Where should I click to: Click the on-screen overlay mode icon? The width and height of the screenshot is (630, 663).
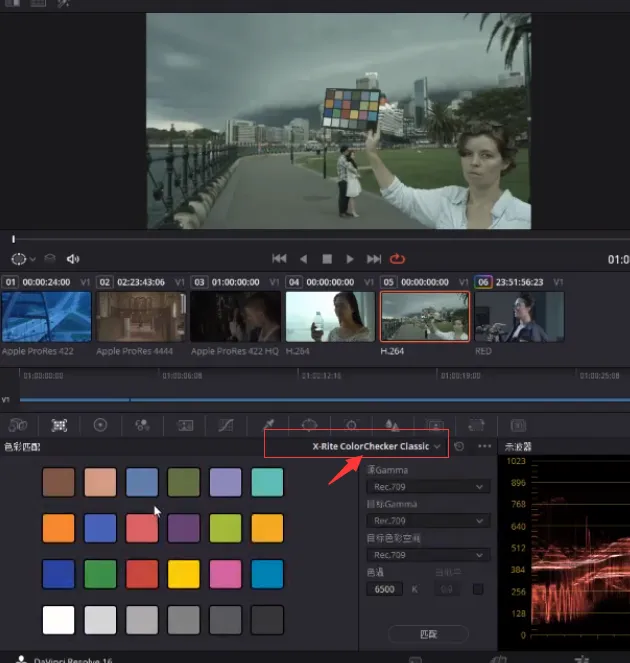pyautogui.click(x=19, y=259)
